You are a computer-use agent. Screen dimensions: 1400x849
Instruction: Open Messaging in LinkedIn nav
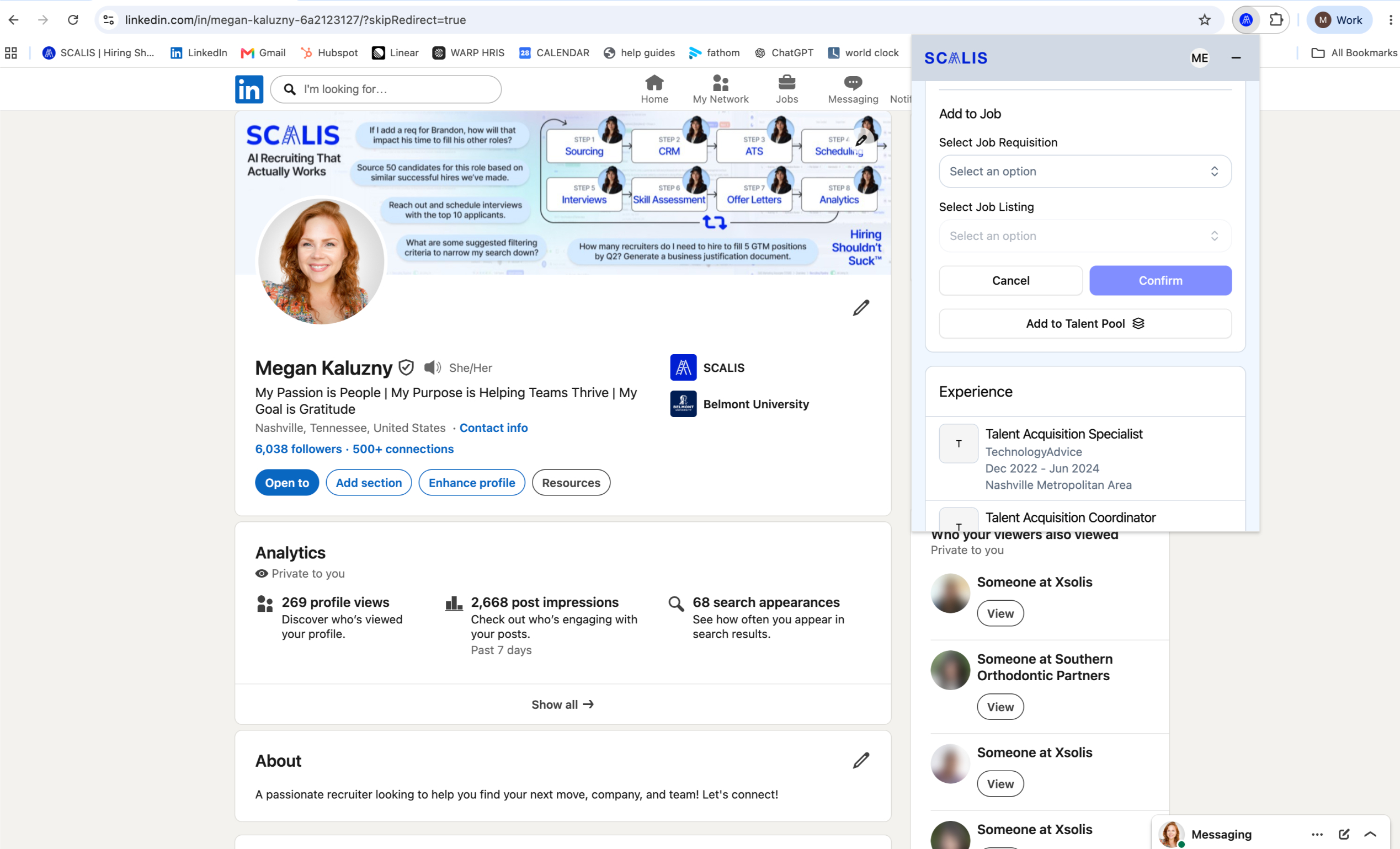(x=853, y=89)
